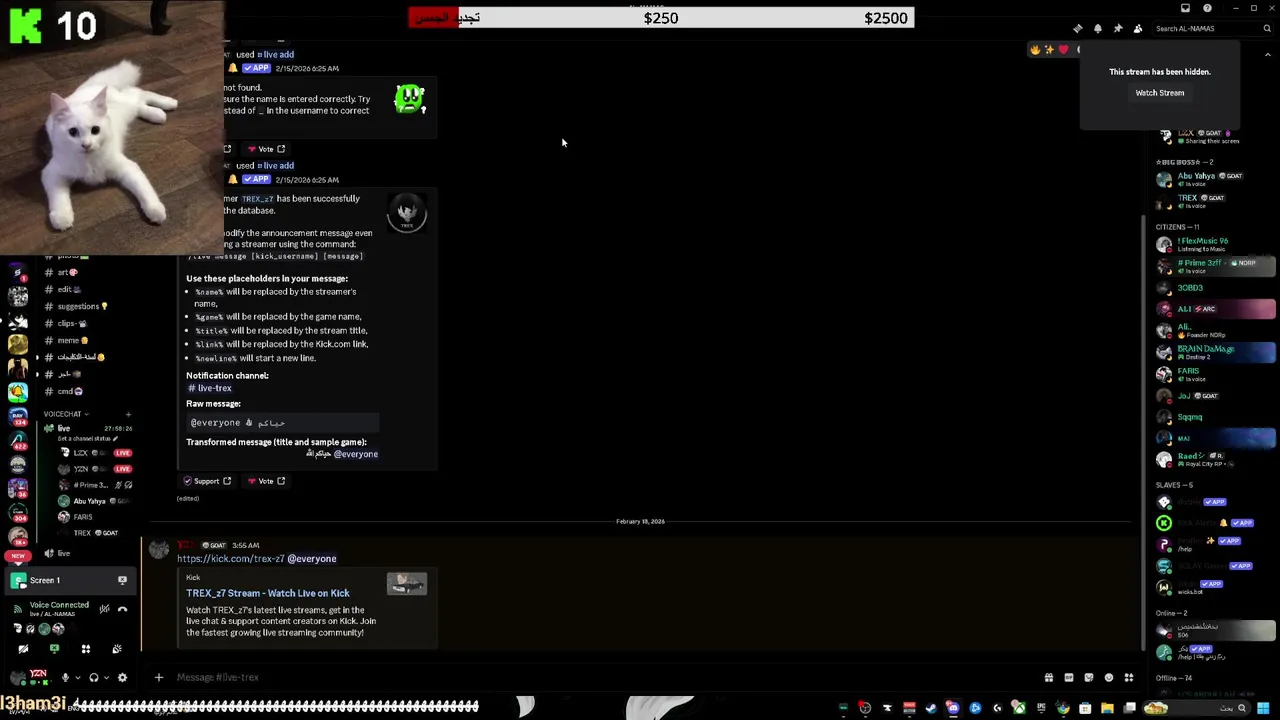Click the #live-trex notification channel mention
This screenshot has height=720, width=1280.
(210, 388)
